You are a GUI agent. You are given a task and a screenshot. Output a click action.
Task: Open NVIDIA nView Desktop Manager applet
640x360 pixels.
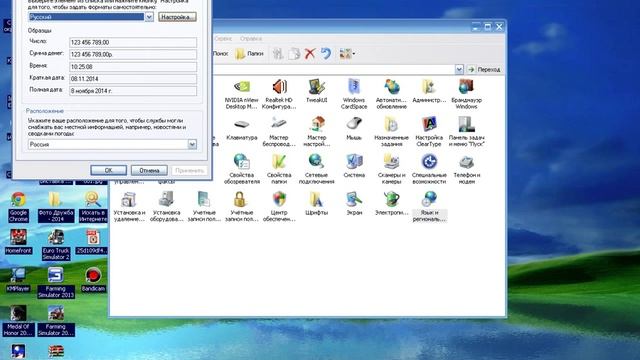pyautogui.click(x=242, y=94)
